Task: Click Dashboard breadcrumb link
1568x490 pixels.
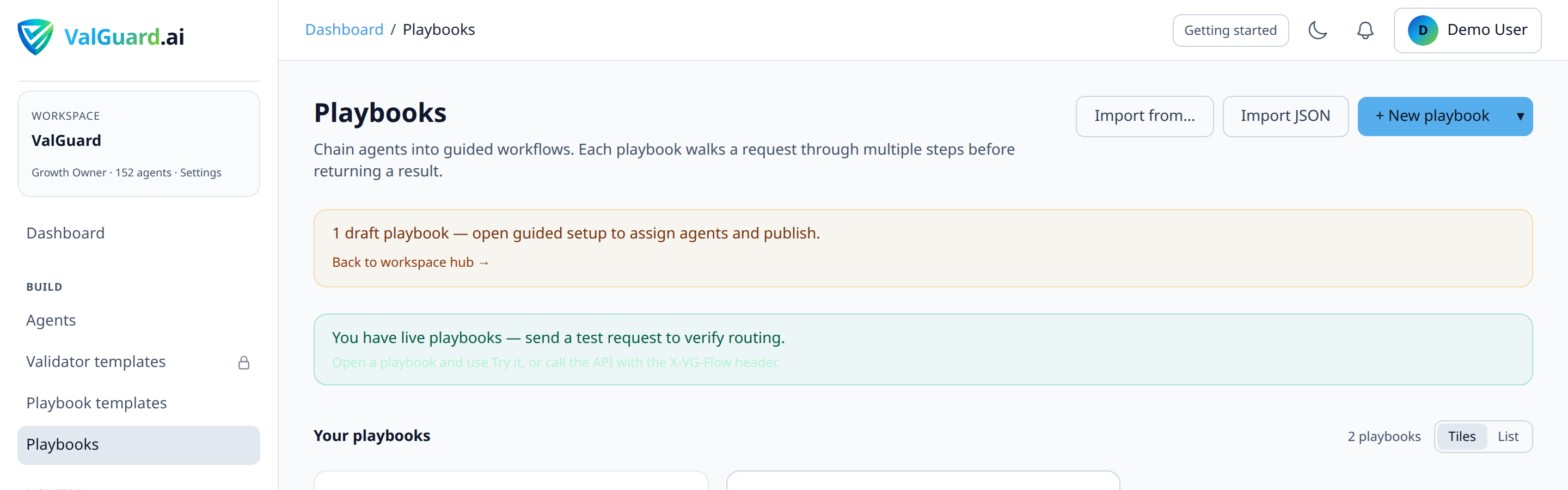Action: pos(344,30)
